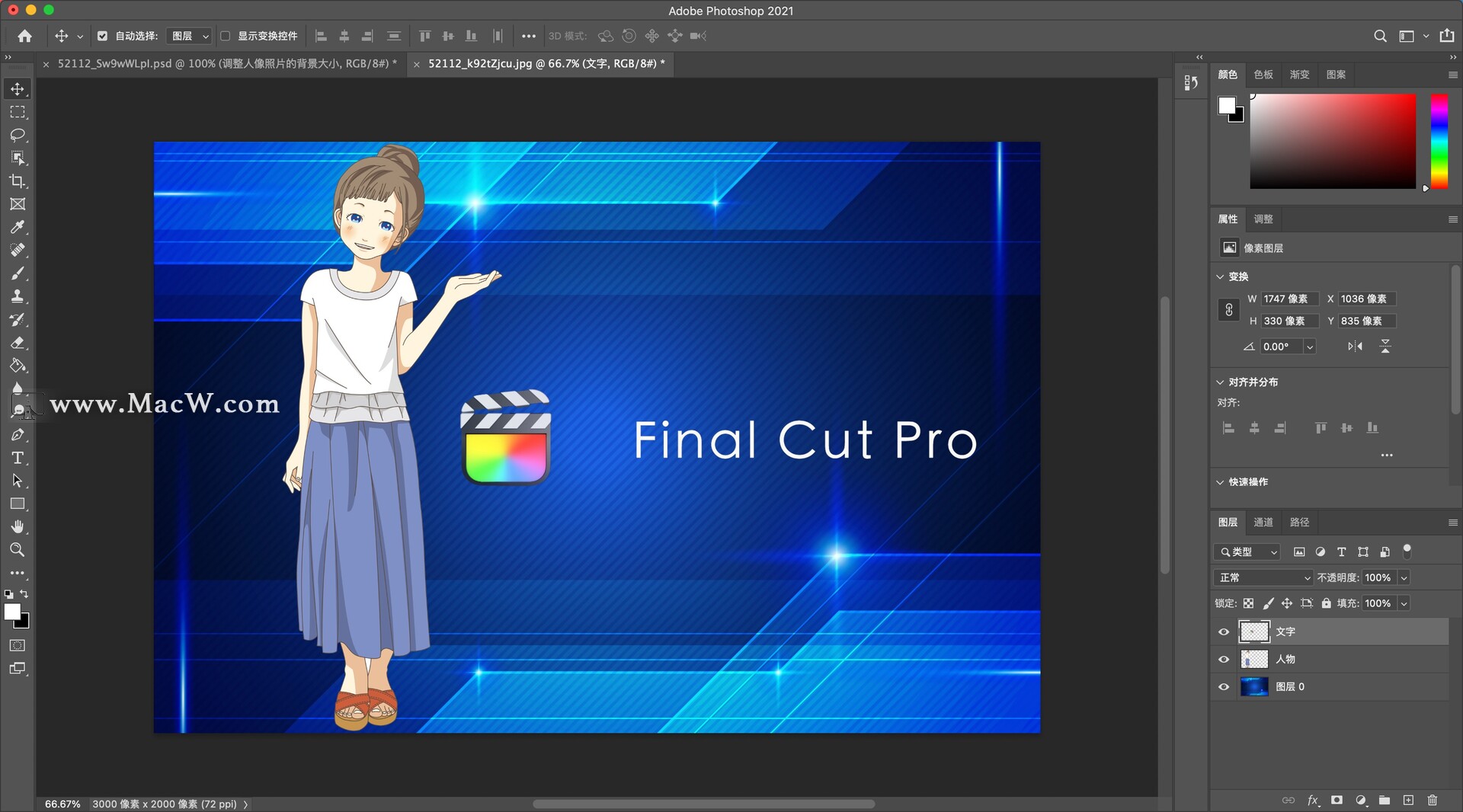Collapse the 对齐并分布 section
This screenshot has width=1463, height=812.
click(1220, 382)
